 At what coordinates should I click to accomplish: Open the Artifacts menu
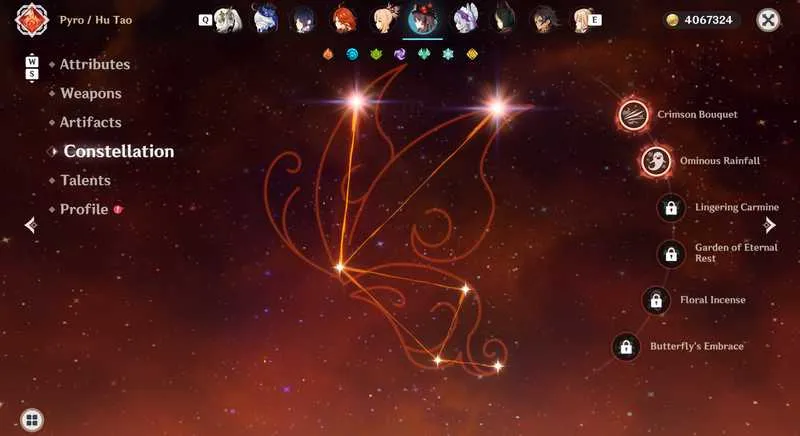click(x=90, y=122)
